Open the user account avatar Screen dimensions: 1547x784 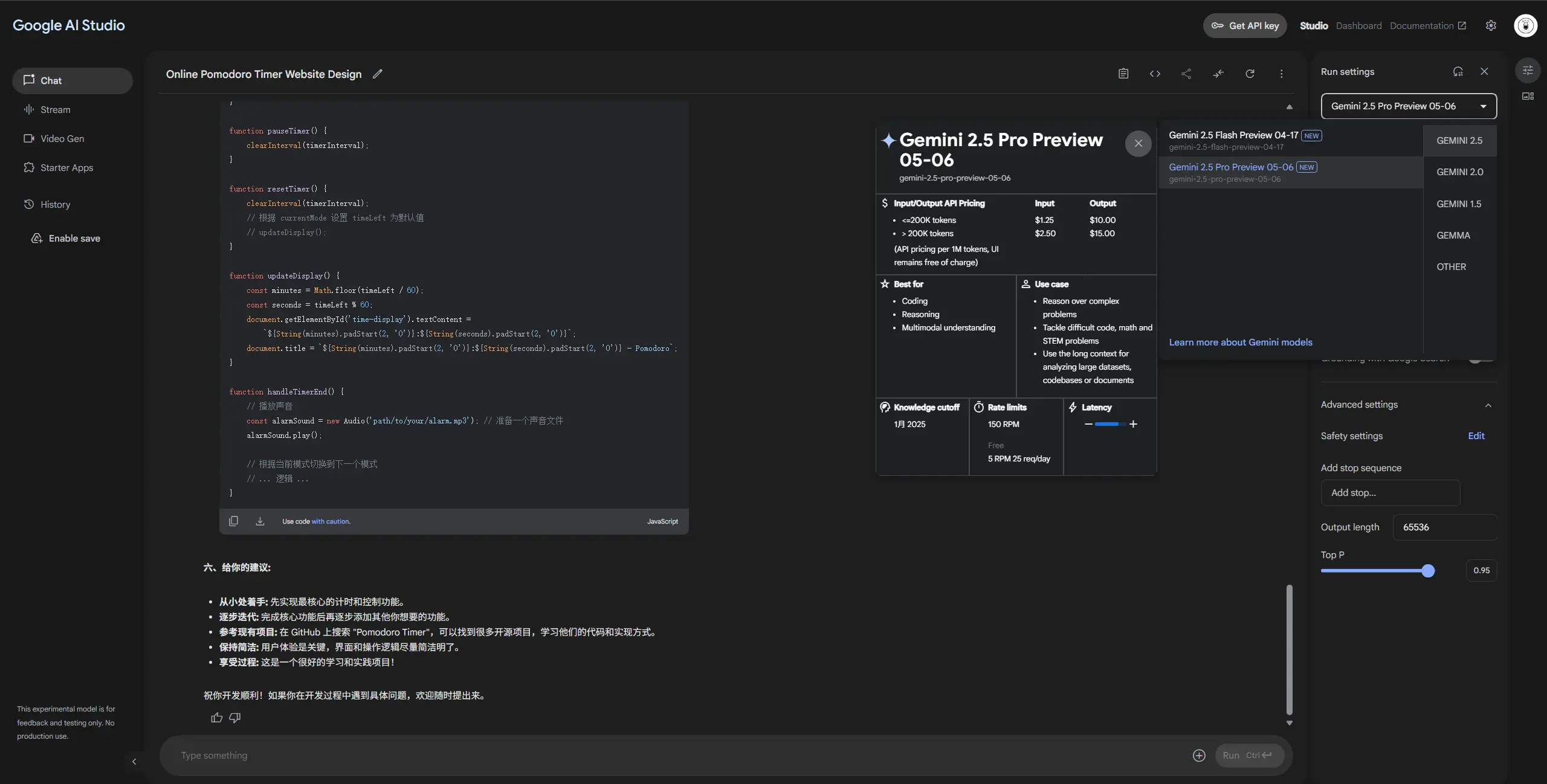point(1525,25)
